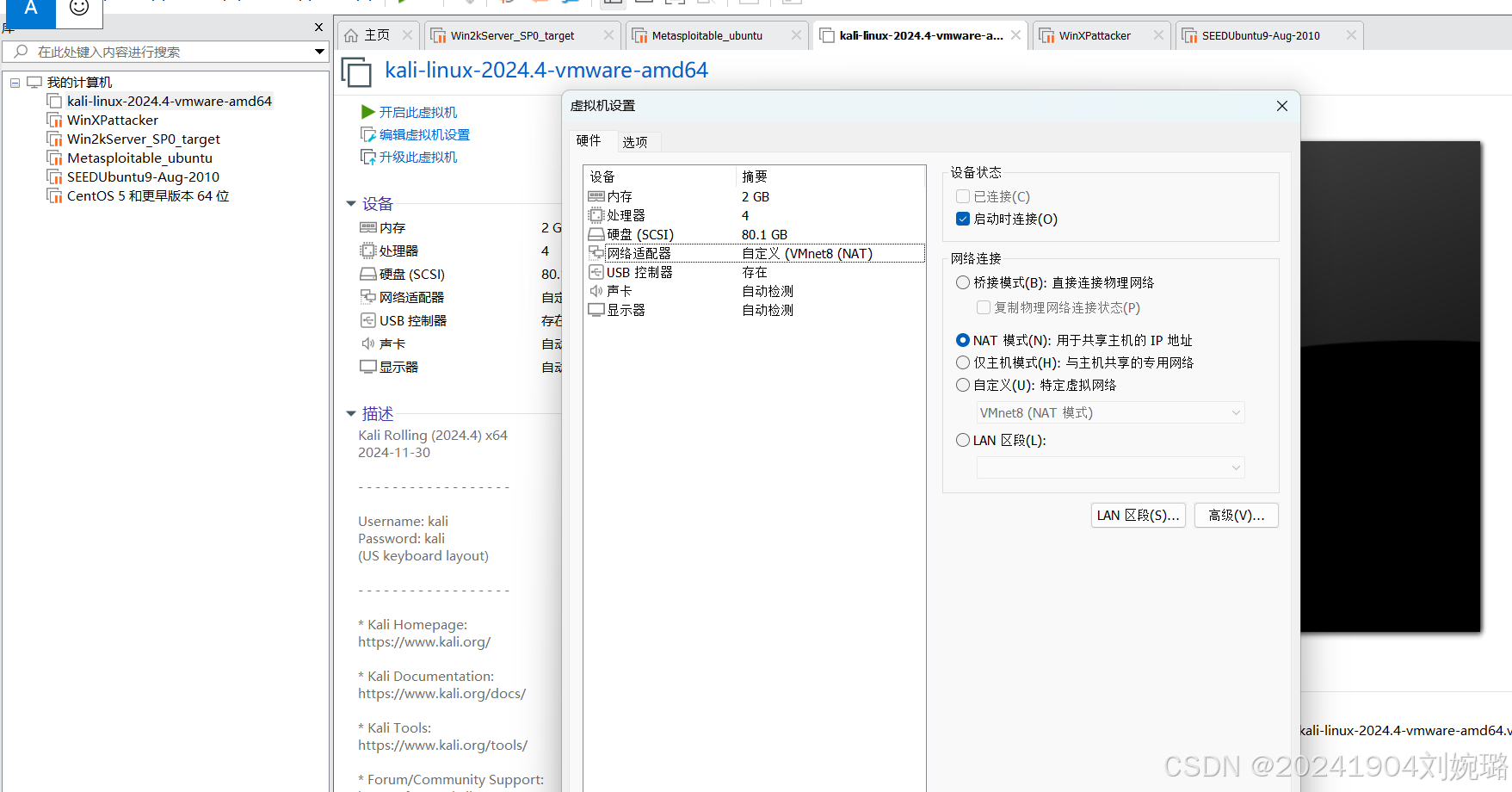Close the Win2kServer_SP0_target tab
This screenshot has width=1512, height=792.
tap(608, 35)
